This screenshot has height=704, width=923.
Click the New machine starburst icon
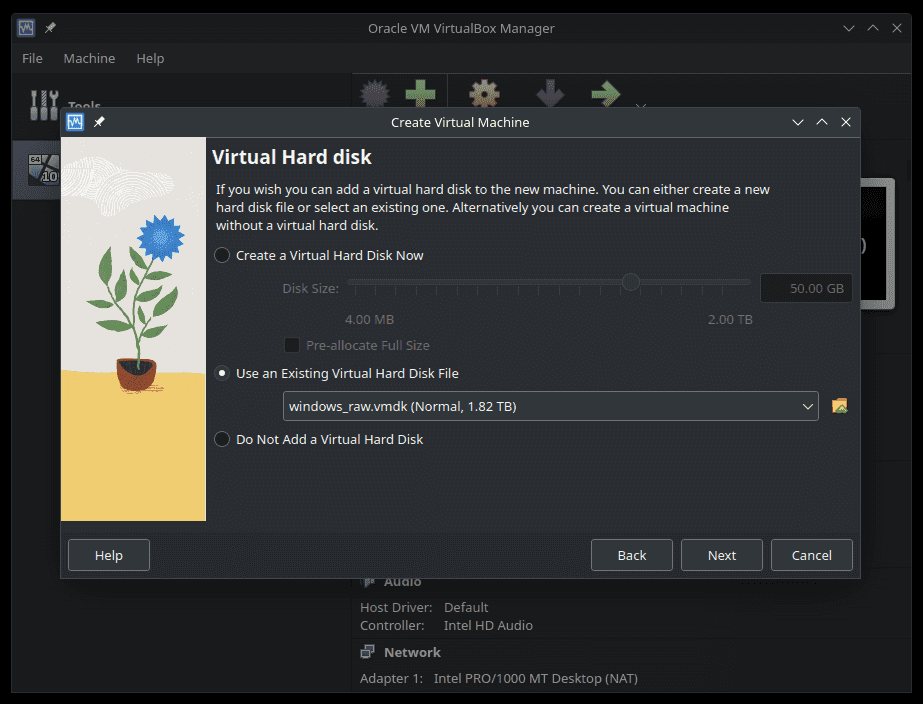[374, 95]
